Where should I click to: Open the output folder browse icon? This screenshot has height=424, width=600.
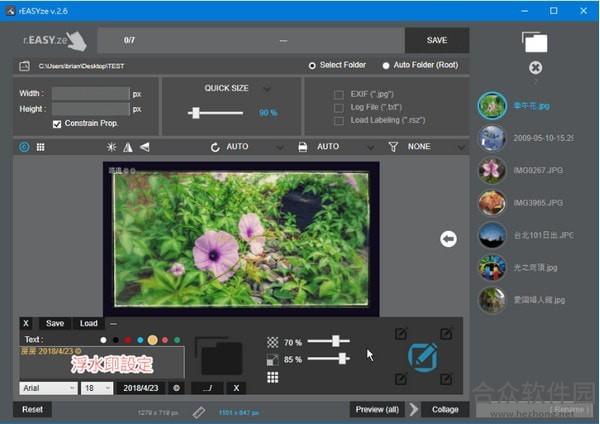(24, 66)
